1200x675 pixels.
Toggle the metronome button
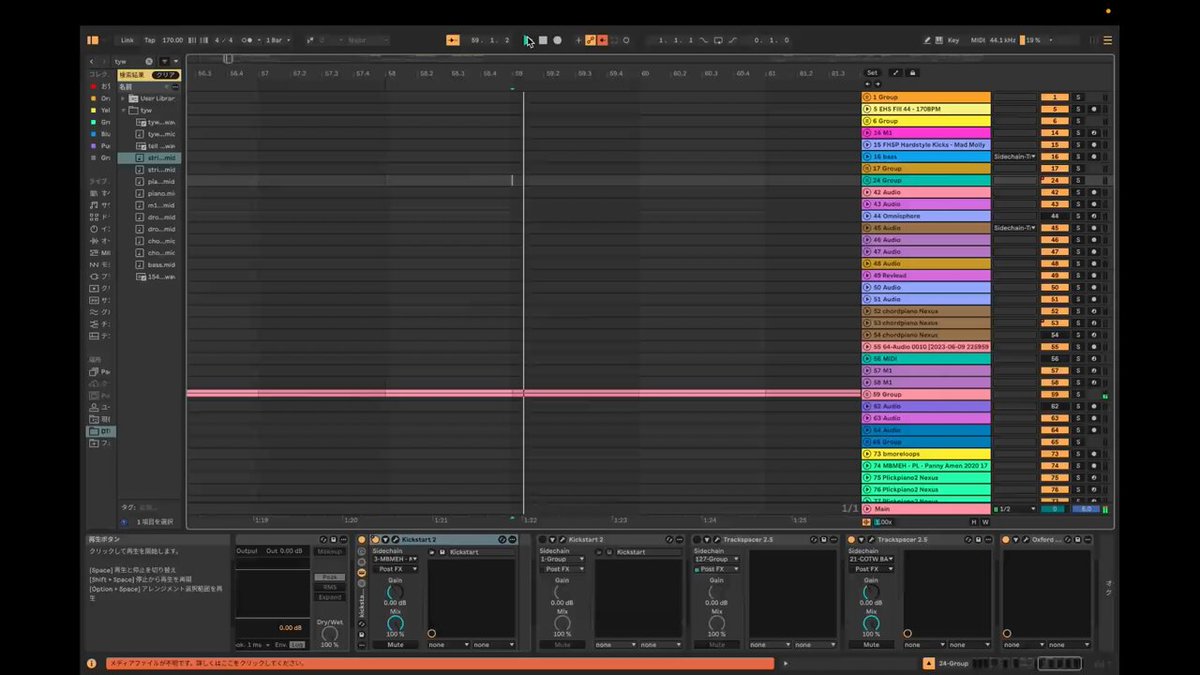247,40
